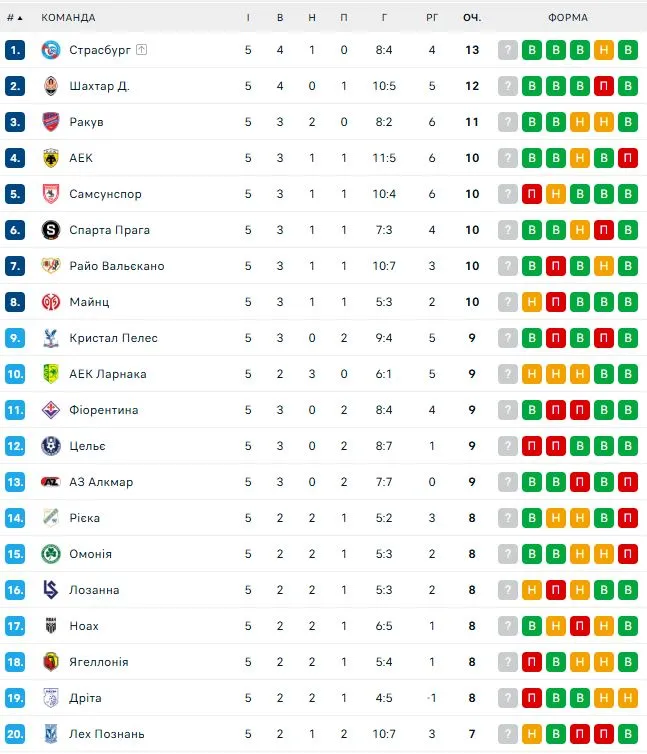Viewport: 647px width, 754px height.
Task: Click the Омонія green club logo
Action: coord(51,554)
